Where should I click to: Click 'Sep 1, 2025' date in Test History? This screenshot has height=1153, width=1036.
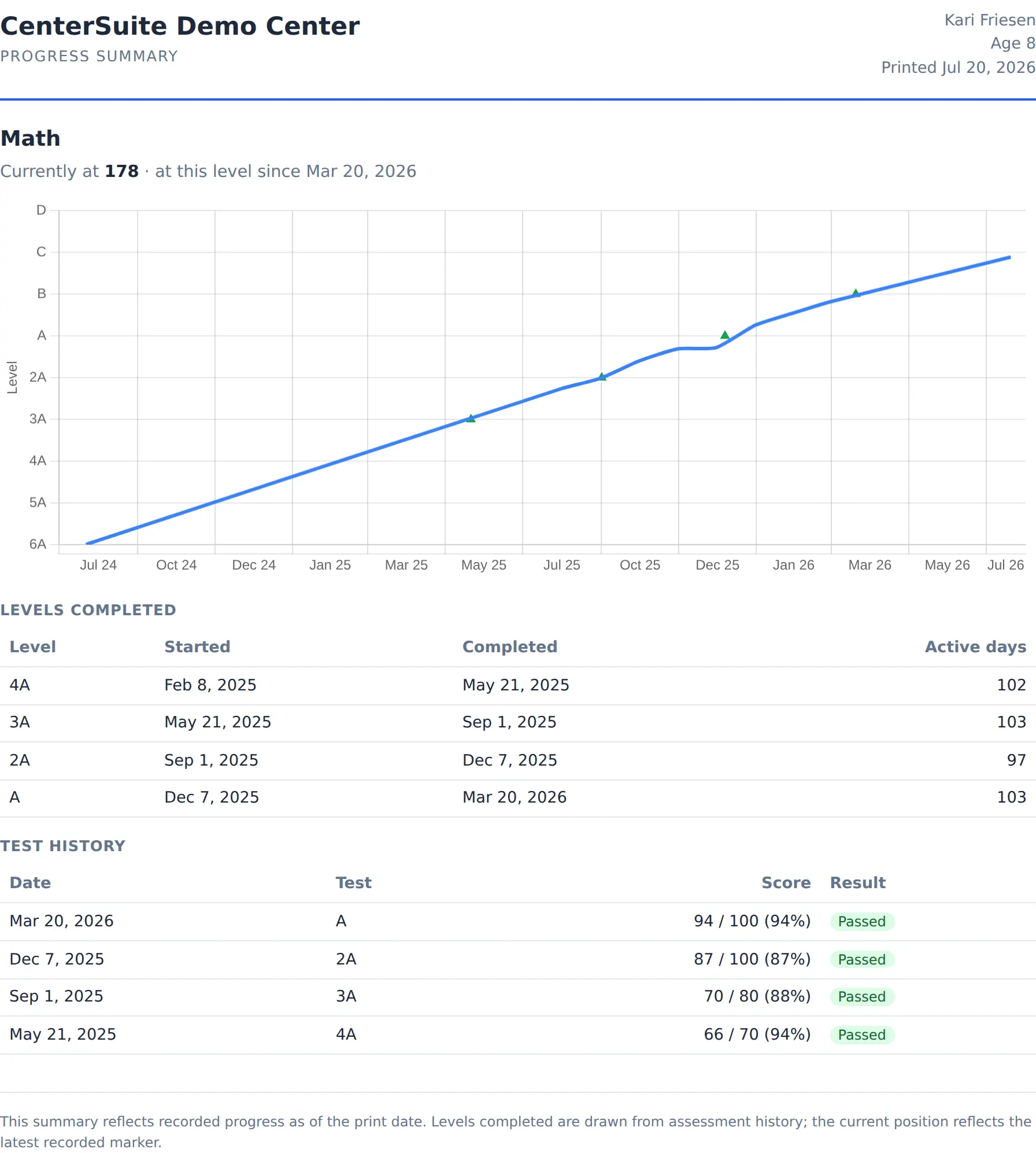click(57, 996)
